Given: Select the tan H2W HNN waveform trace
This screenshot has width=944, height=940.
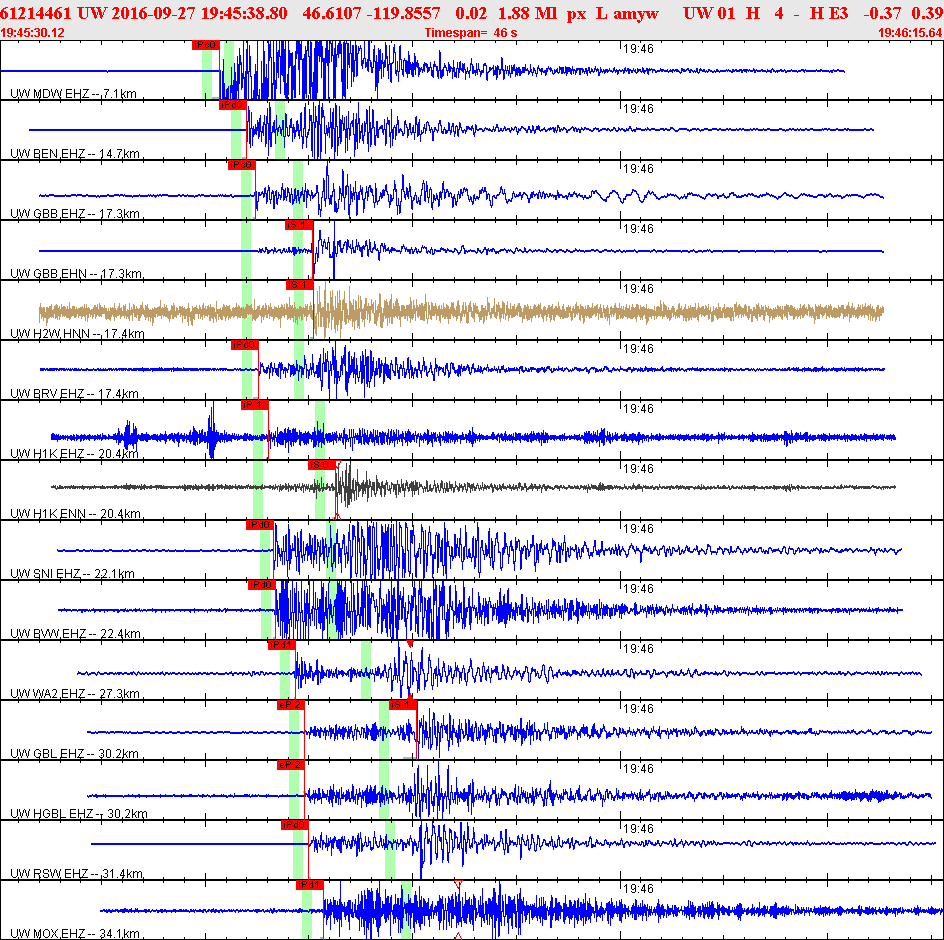Looking at the screenshot, I should [461, 312].
